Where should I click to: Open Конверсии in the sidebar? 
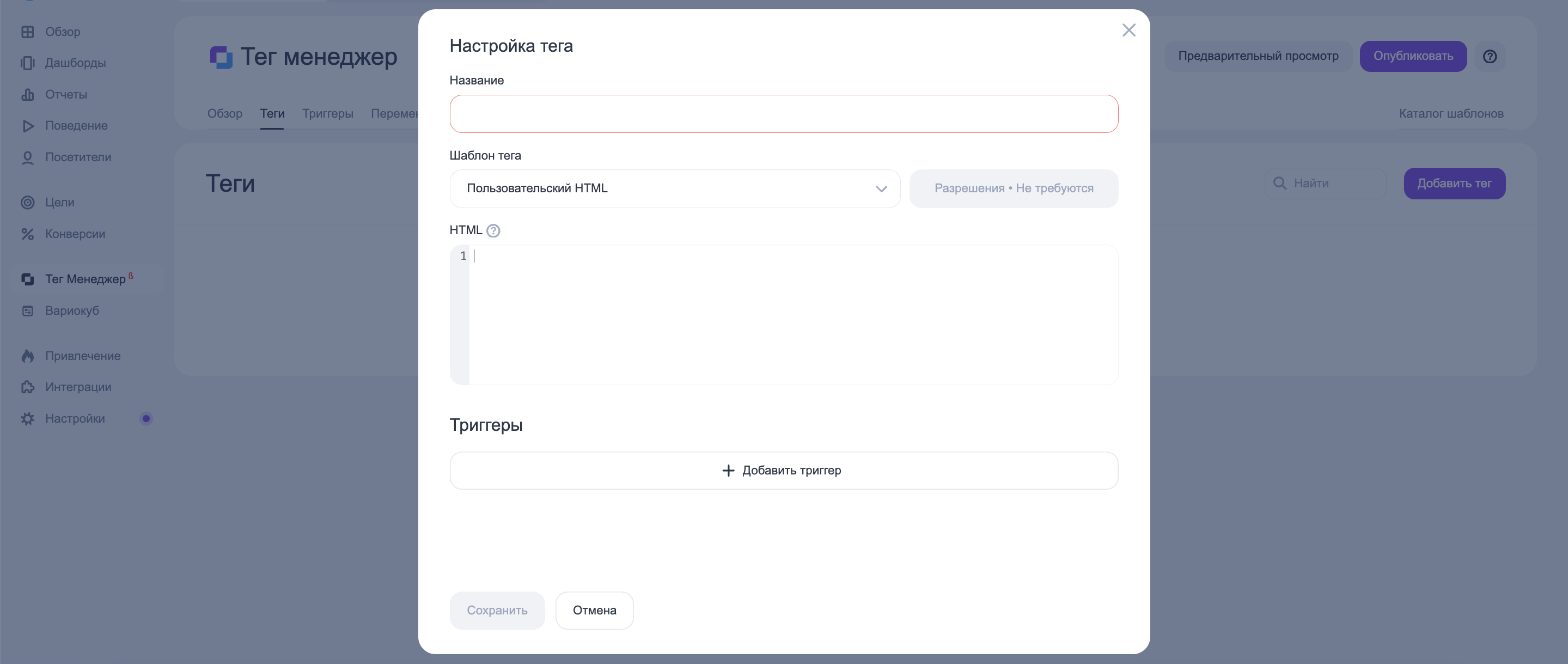(x=75, y=234)
